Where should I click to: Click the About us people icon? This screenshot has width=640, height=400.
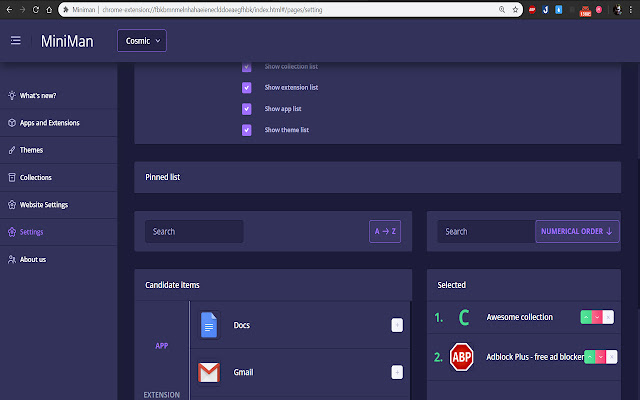pyautogui.click(x=12, y=259)
